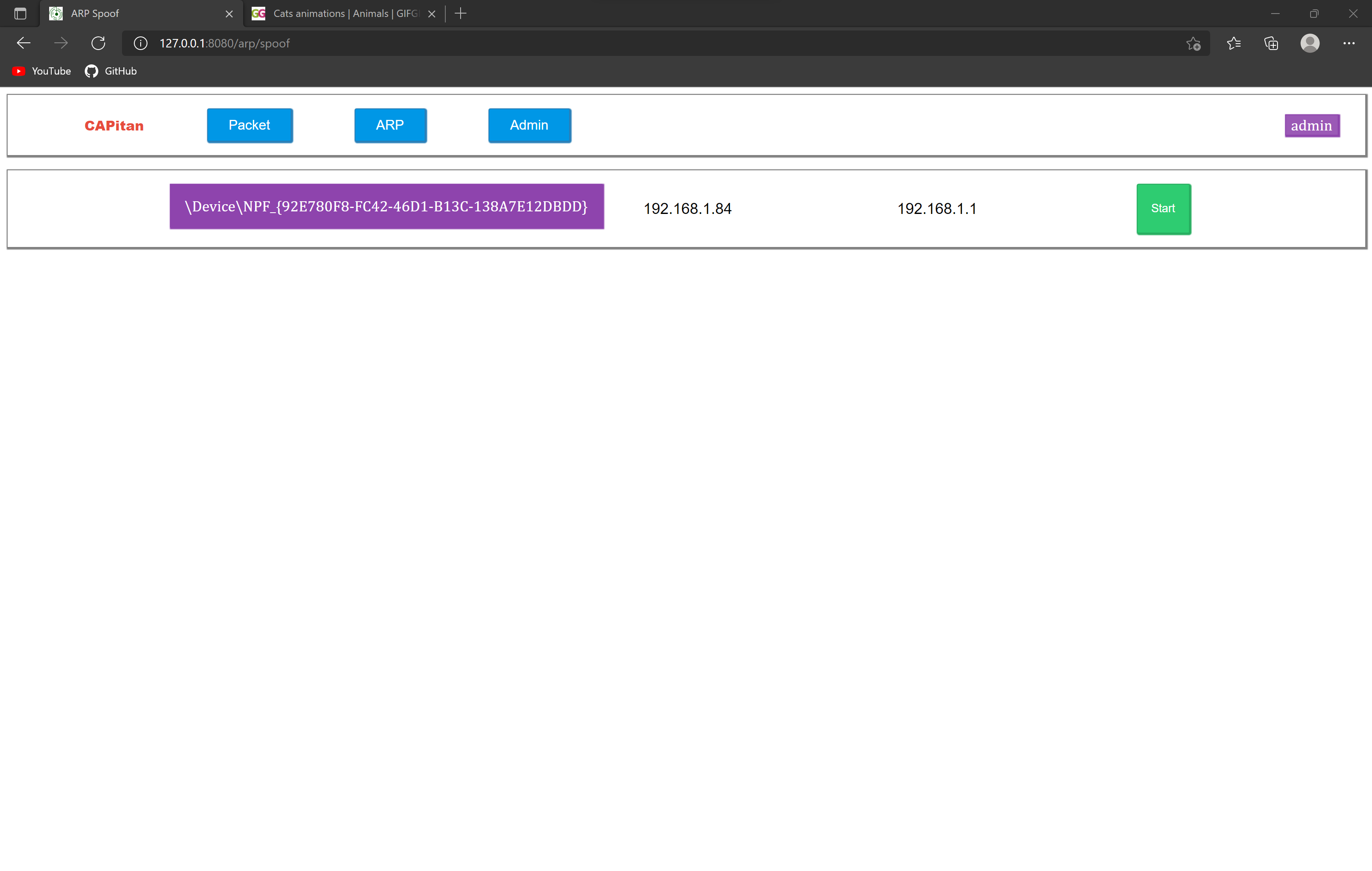
Task: Go to the Admin page
Action: (x=529, y=125)
